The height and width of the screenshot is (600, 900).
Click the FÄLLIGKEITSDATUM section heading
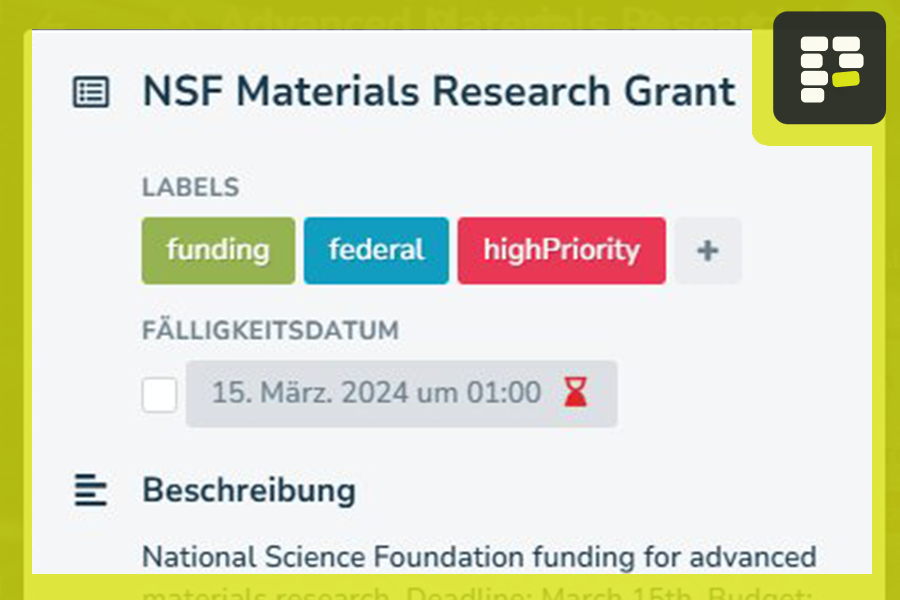pos(270,330)
